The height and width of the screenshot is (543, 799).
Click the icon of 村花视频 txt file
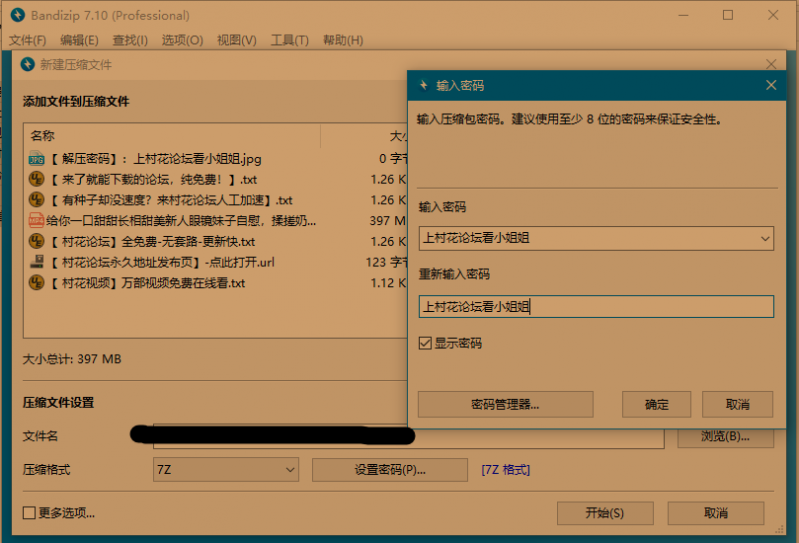[x=36, y=283]
